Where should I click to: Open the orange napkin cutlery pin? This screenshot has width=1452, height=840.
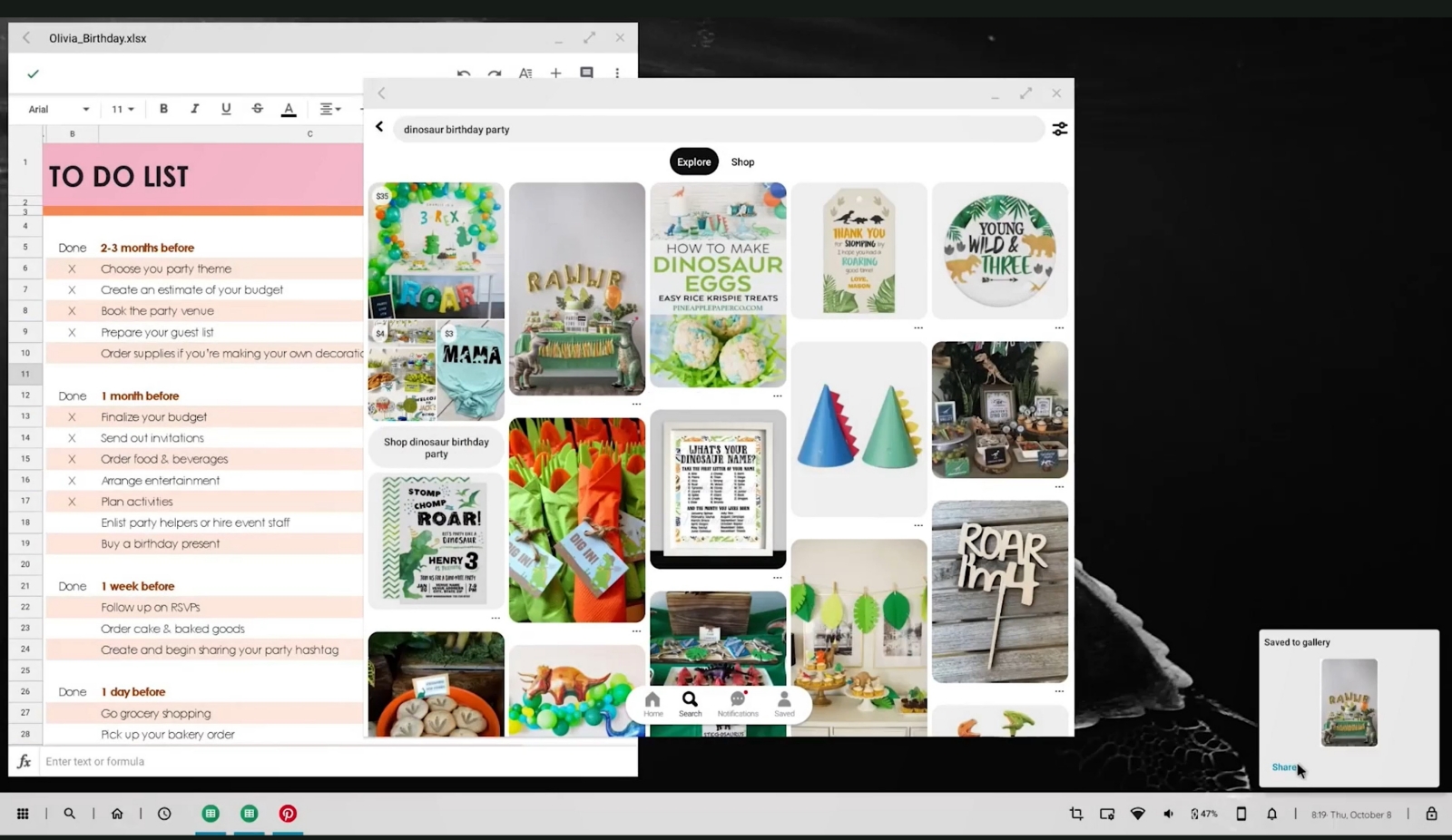(577, 520)
